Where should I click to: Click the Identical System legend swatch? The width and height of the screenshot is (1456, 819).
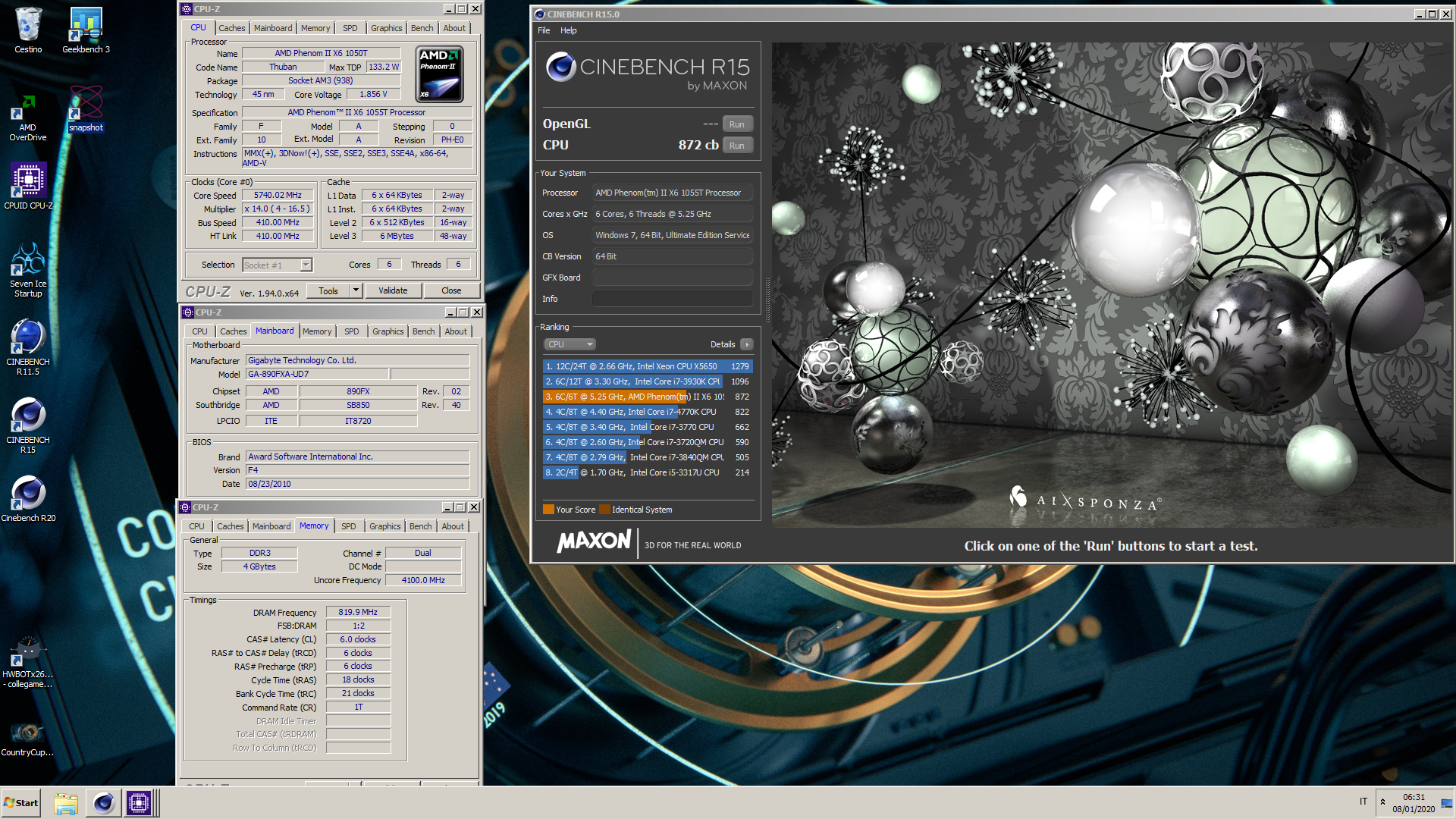click(x=604, y=510)
